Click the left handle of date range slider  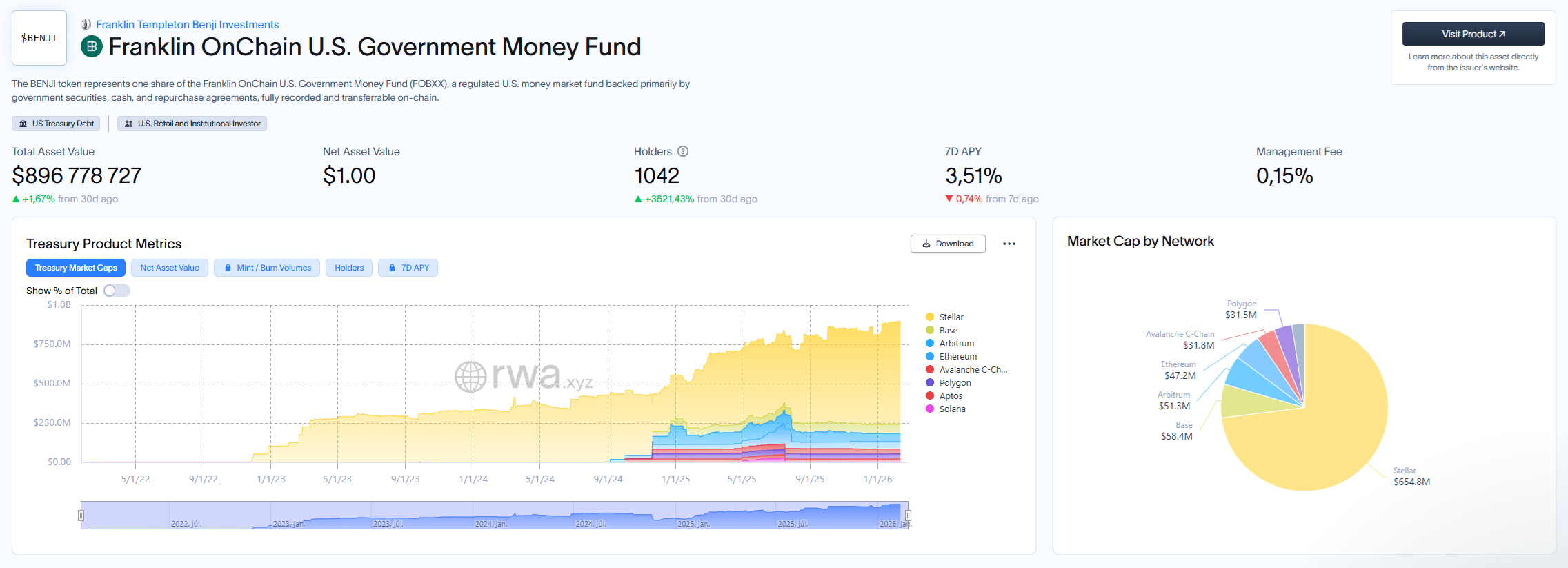(81, 516)
